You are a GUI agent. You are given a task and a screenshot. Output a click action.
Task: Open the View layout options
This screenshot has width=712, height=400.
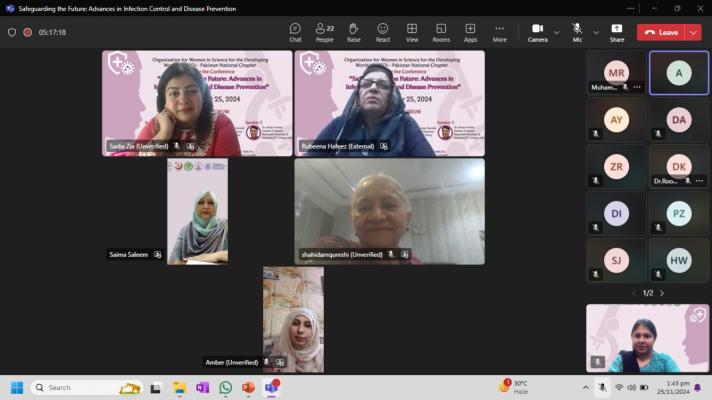(412, 32)
